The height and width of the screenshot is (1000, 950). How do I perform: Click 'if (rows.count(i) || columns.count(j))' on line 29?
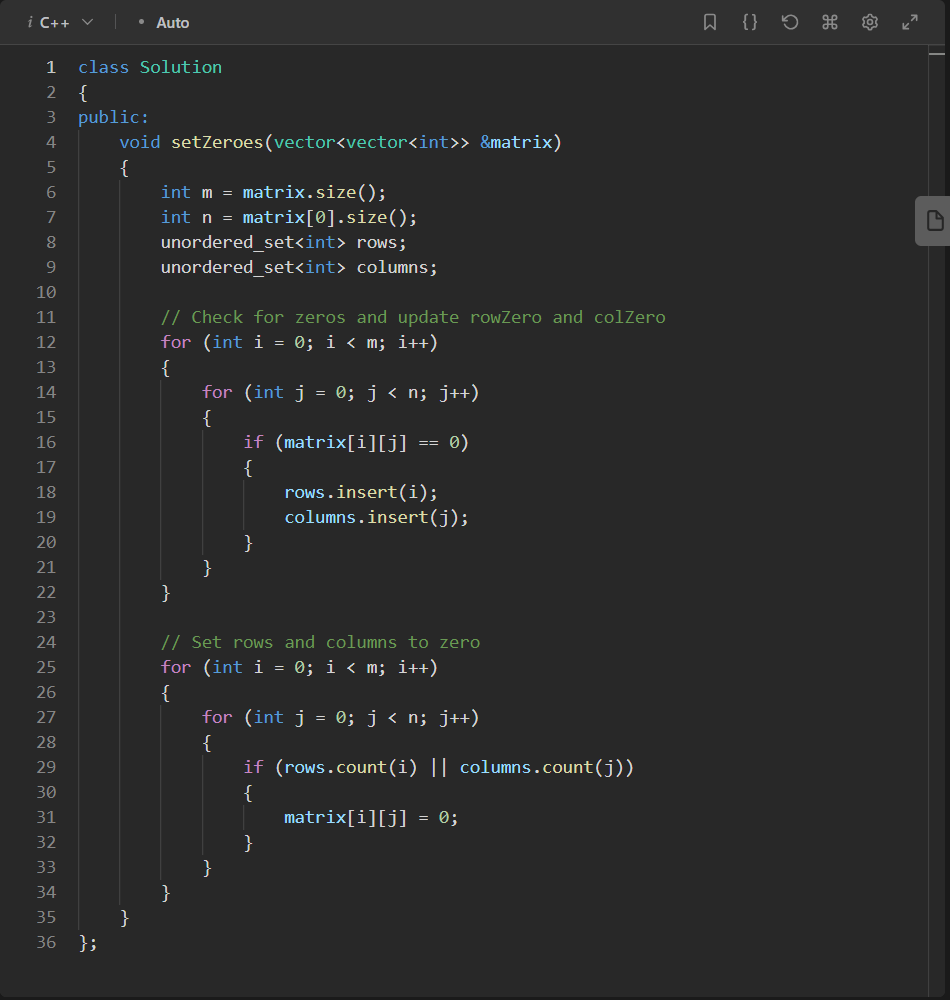438,767
